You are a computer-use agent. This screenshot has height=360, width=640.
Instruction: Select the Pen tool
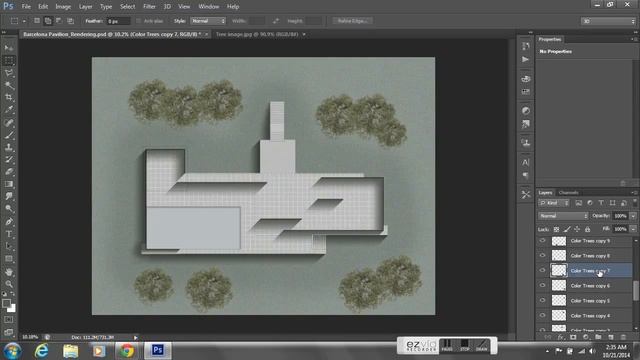coord(9,222)
